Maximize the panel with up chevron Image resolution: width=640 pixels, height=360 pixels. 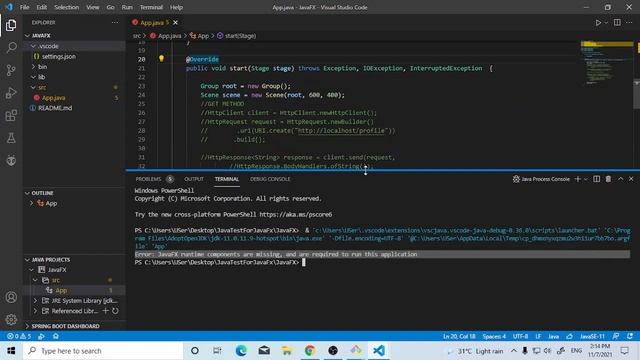(620, 179)
